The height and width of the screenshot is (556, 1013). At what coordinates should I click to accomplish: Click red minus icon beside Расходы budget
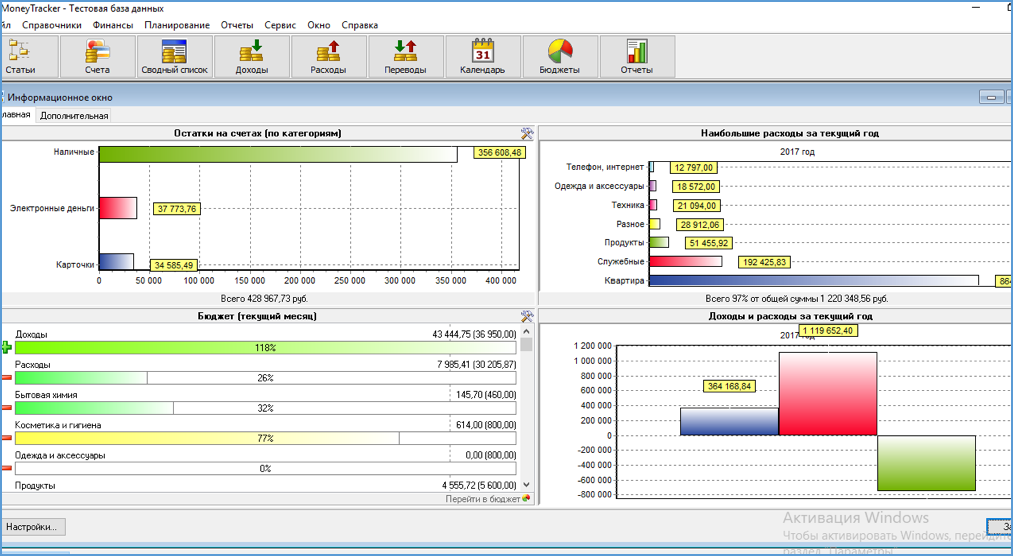tap(7, 378)
